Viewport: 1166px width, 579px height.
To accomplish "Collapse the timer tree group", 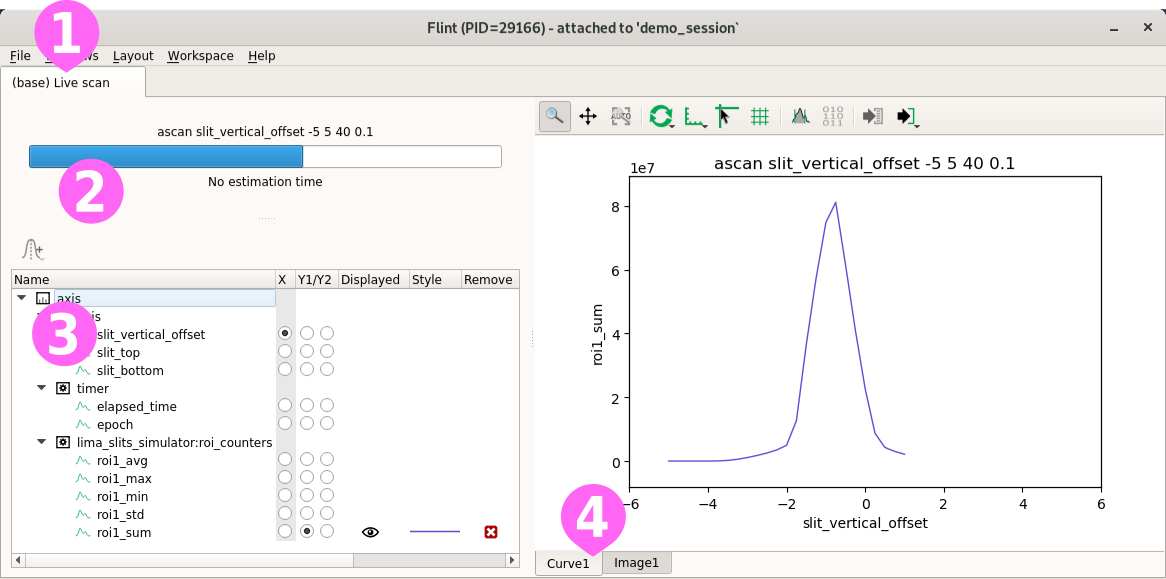I will [x=42, y=388].
